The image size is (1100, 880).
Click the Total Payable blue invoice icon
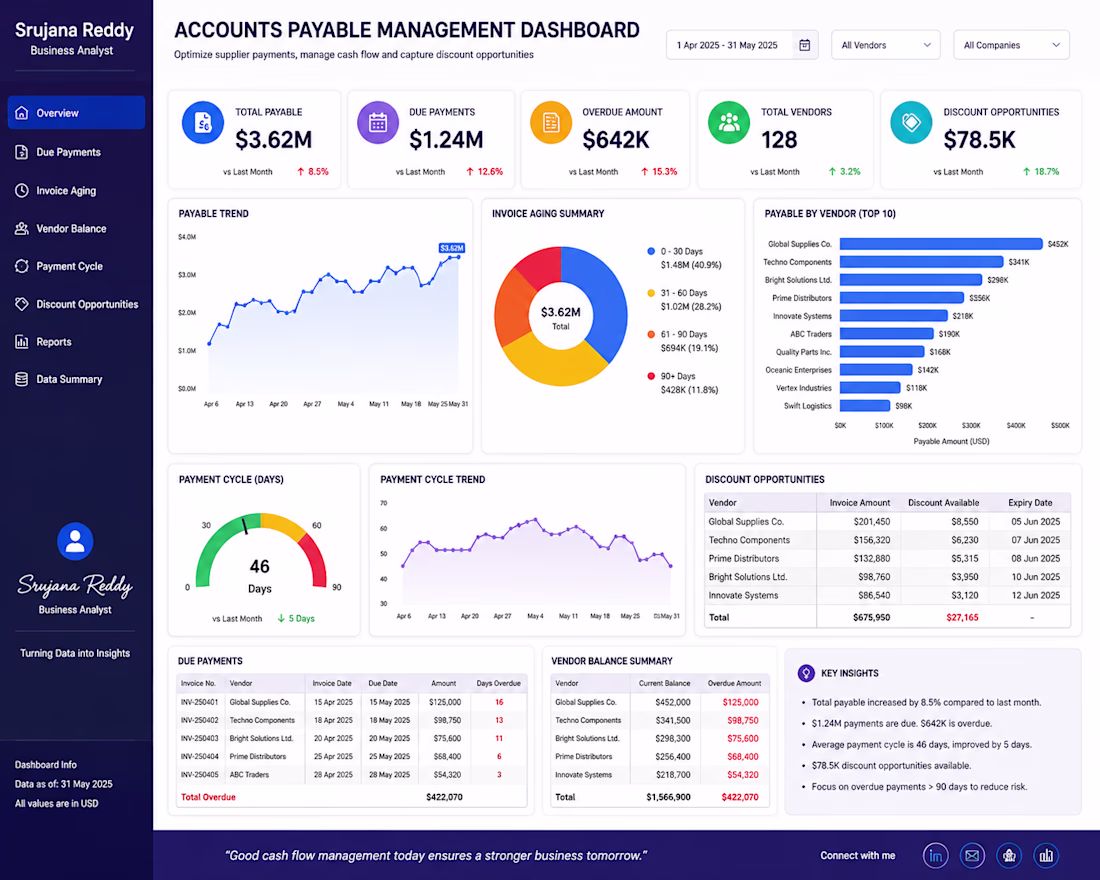pos(203,123)
